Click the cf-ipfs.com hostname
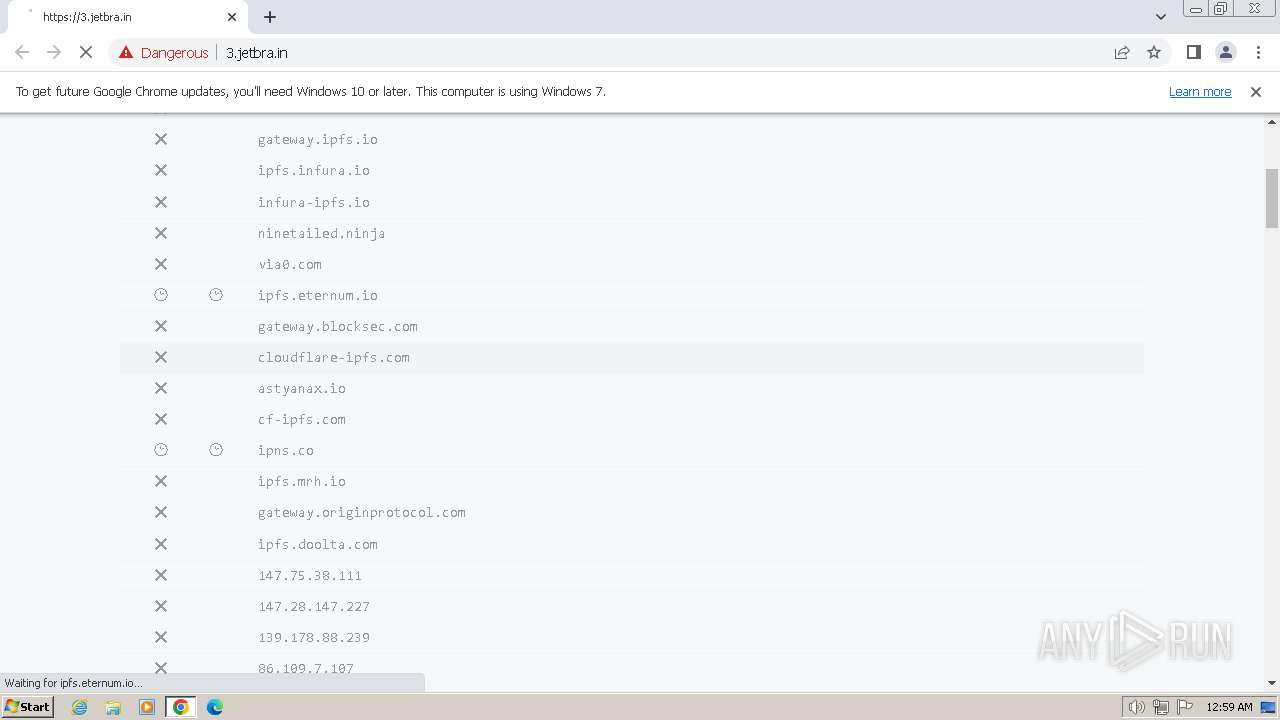 click(302, 419)
